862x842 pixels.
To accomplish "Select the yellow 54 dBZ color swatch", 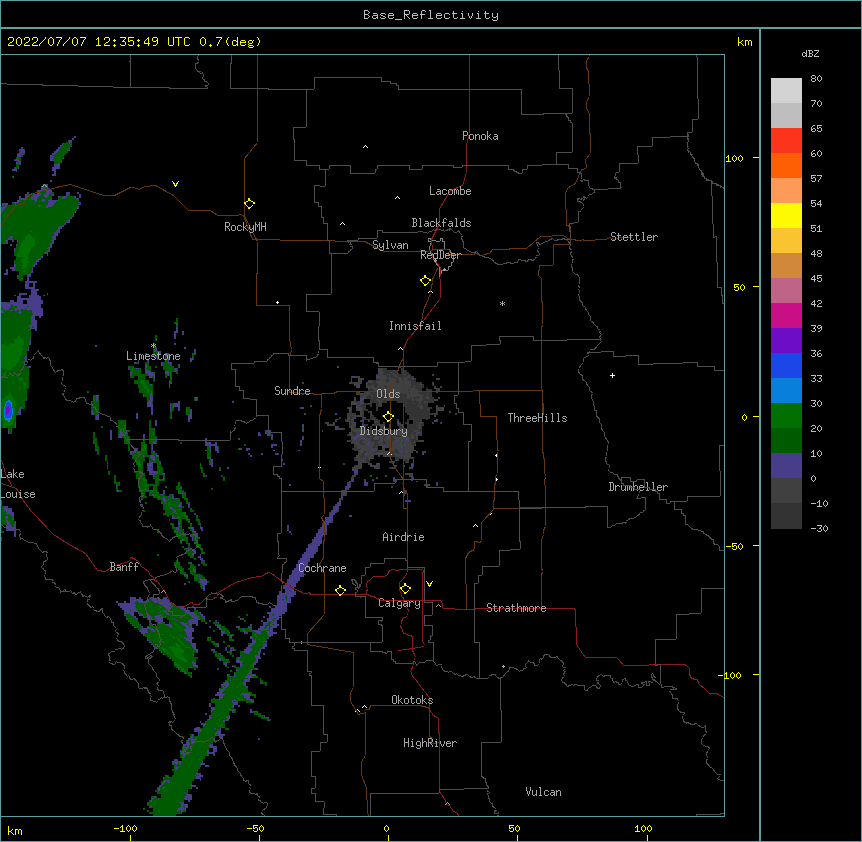I will coord(786,215).
